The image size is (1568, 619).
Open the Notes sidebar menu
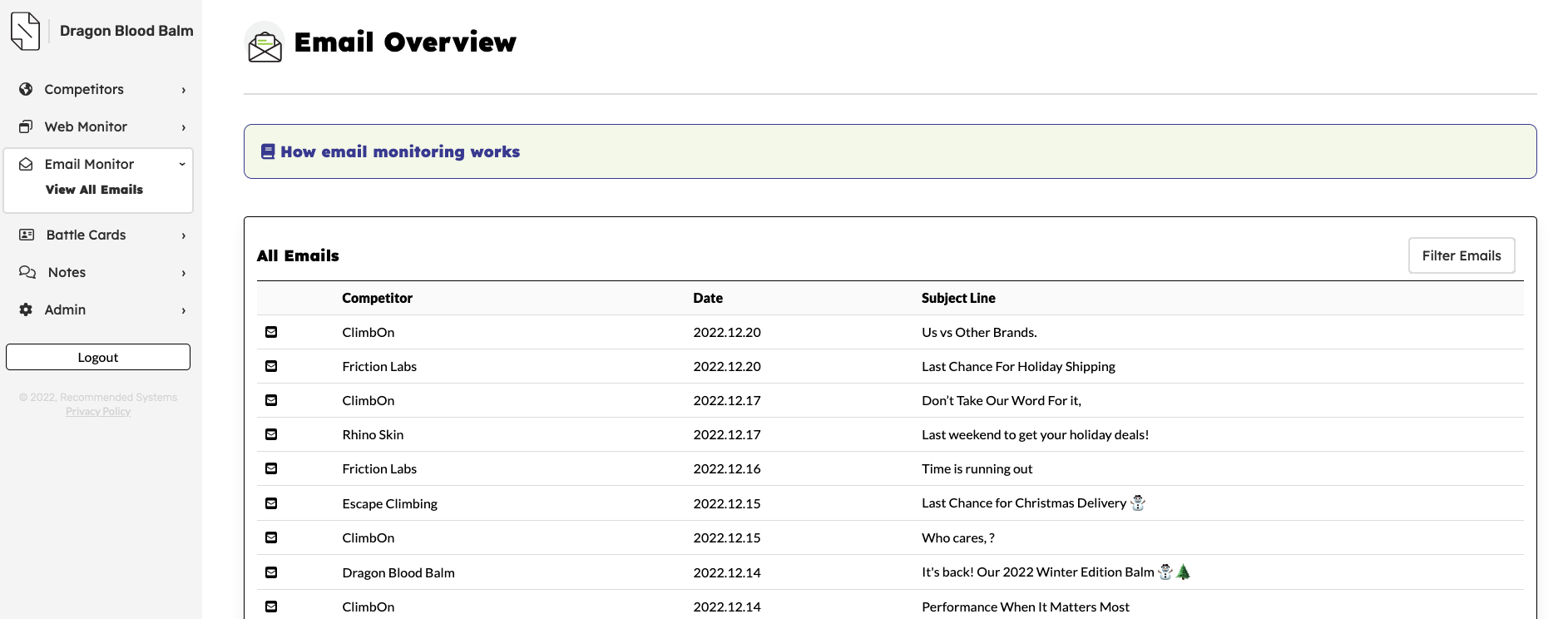(100, 272)
